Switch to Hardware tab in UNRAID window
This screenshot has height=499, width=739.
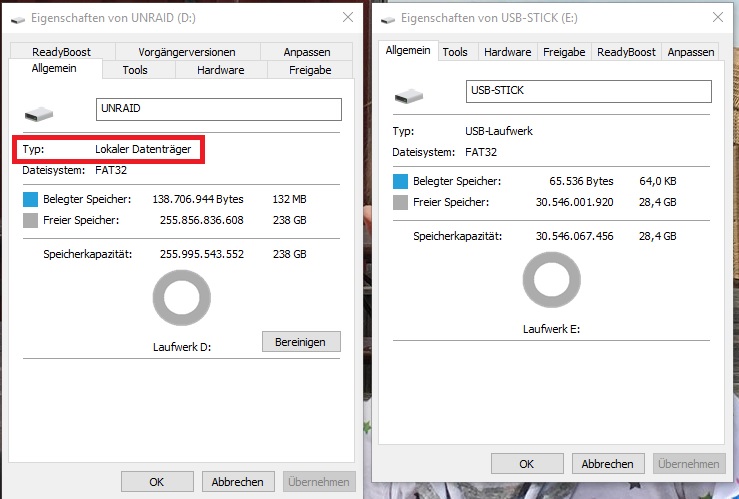pos(221,70)
